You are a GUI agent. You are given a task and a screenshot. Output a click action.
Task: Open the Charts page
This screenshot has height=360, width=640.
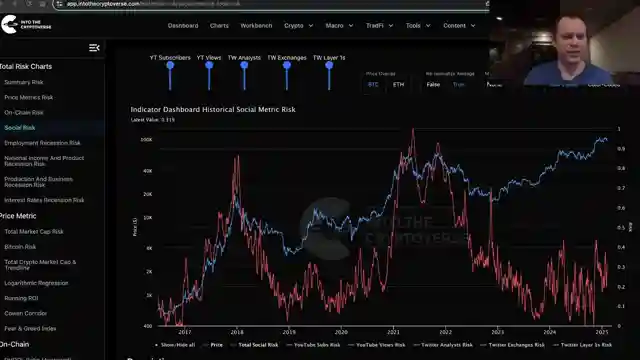[x=219, y=25]
